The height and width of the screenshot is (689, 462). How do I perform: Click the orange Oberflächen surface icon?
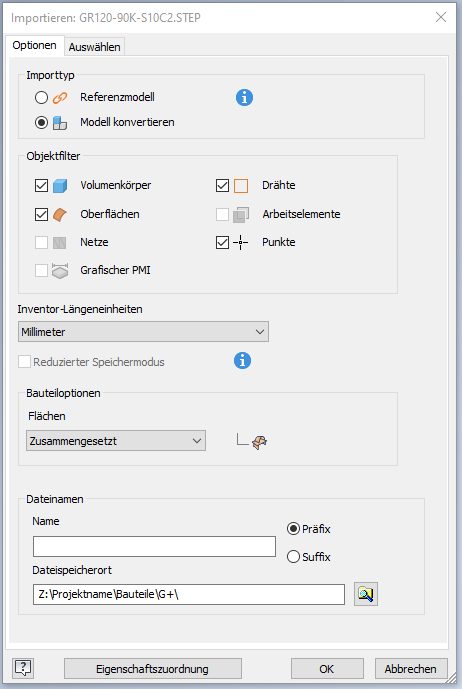(60, 214)
